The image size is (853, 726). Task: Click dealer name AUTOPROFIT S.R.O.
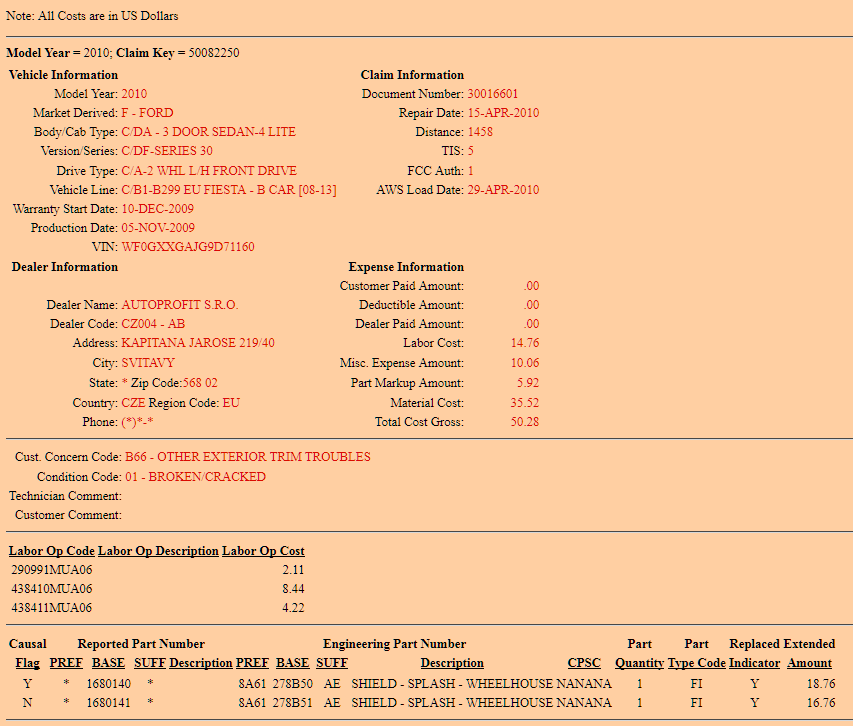pyautogui.click(x=179, y=305)
